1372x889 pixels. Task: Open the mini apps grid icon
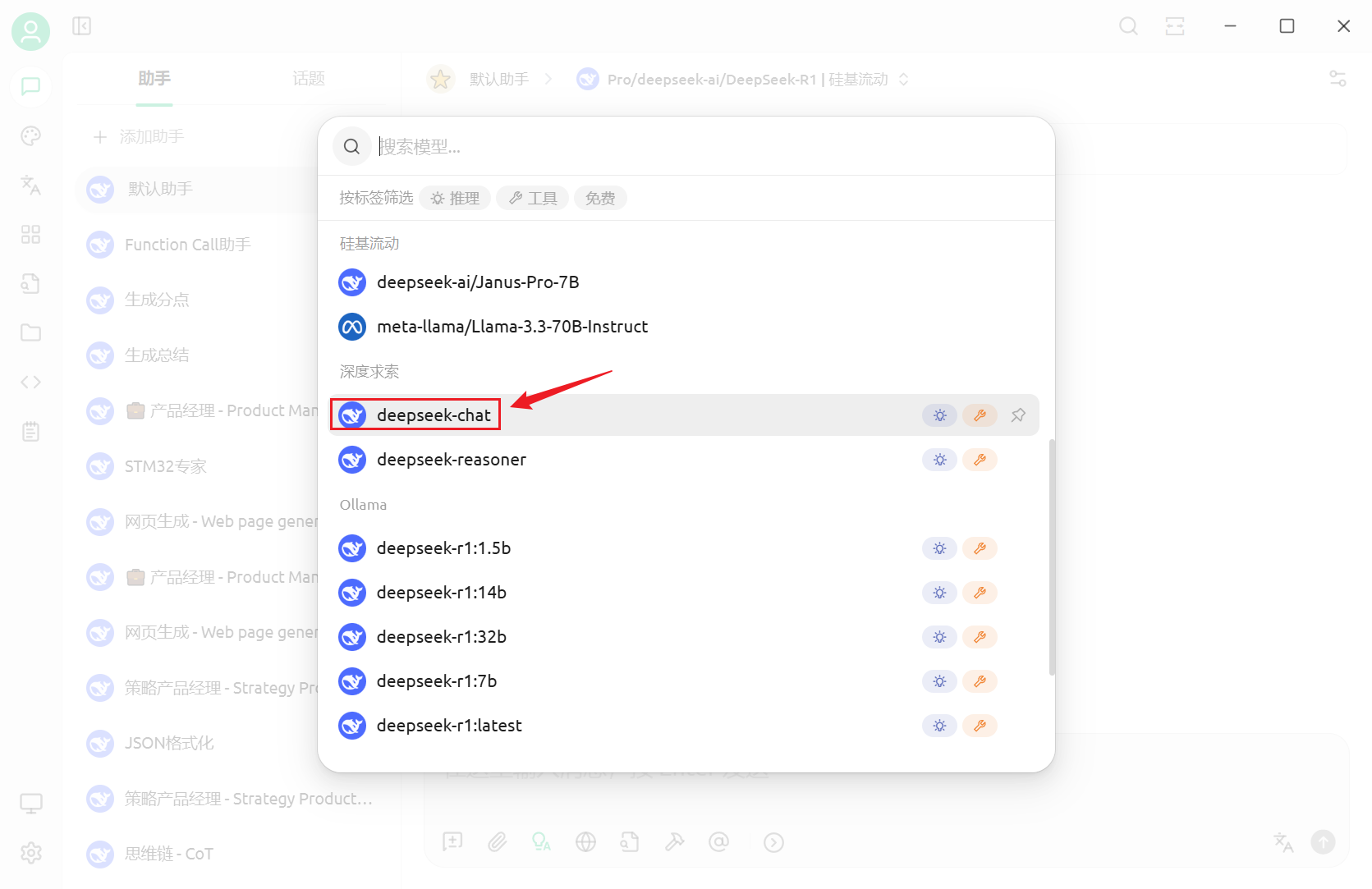point(31,235)
